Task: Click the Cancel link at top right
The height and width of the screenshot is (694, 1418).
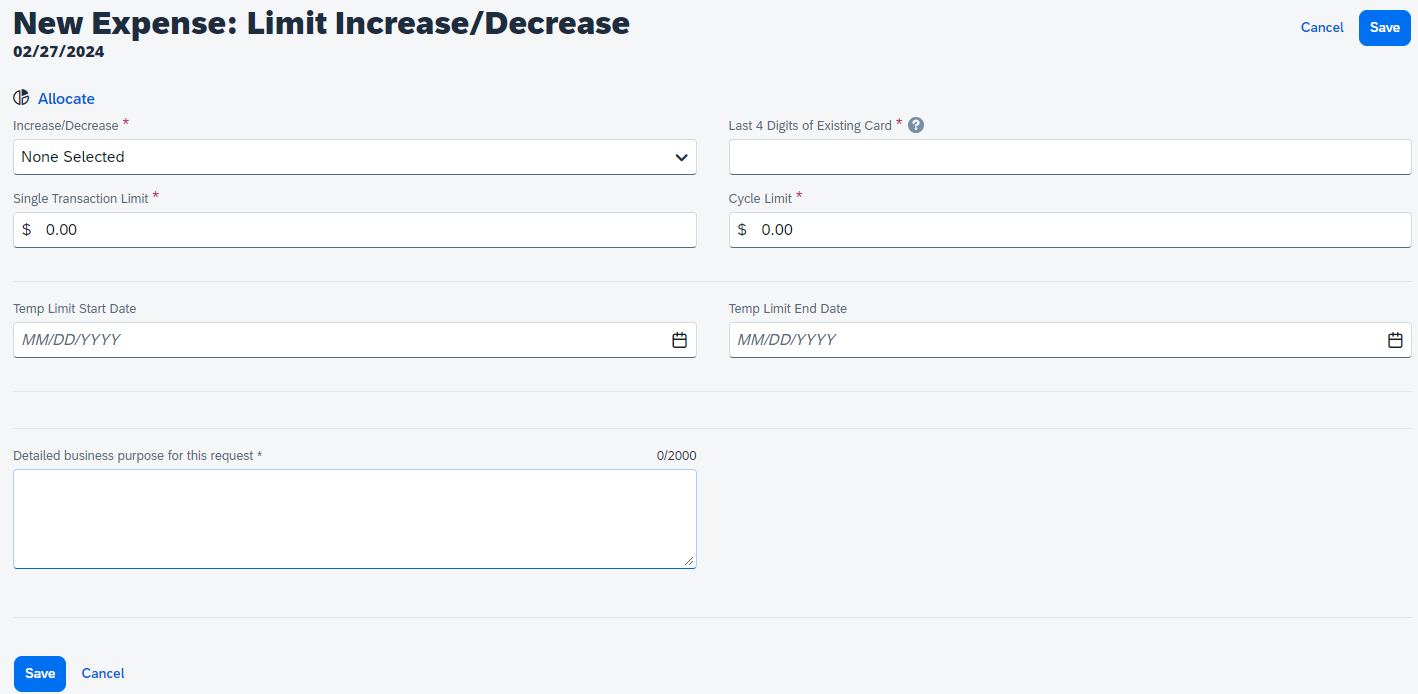Action: pyautogui.click(x=1321, y=28)
